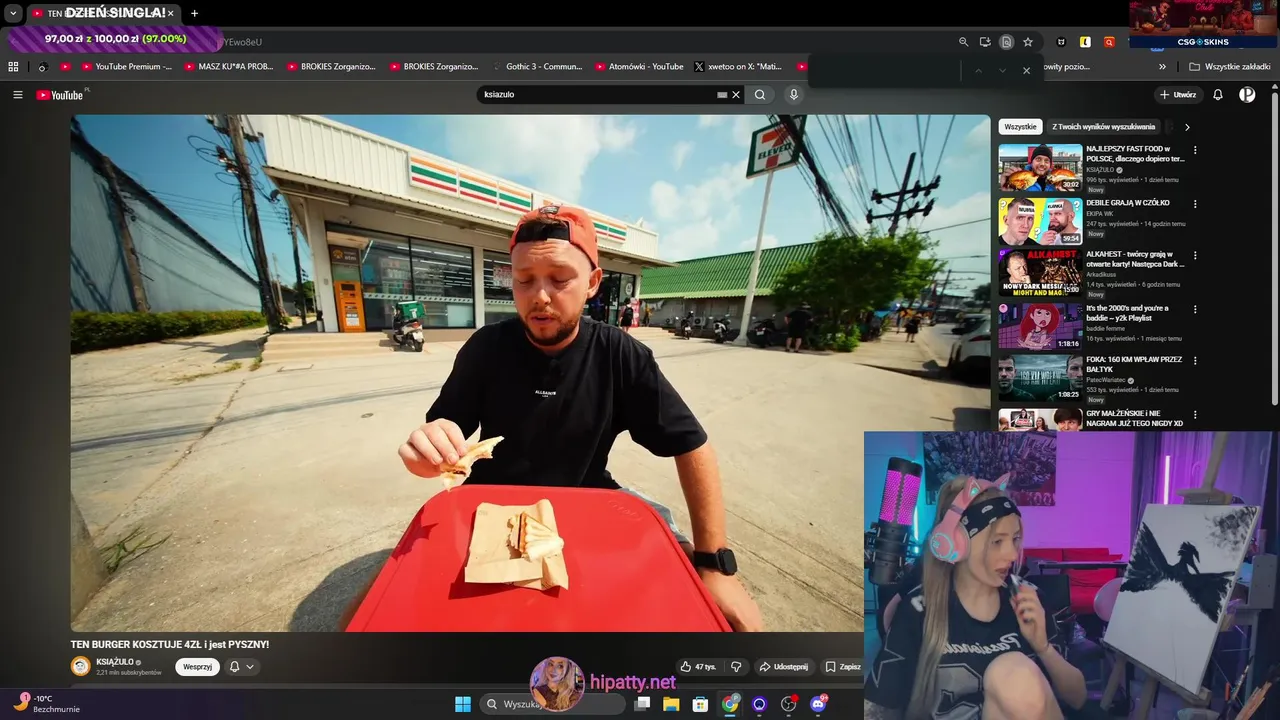The image size is (1280, 720).
Task: Open DEBILE GRAJĄ W CZÓŁKO thumbnail
Action: click(1040, 221)
